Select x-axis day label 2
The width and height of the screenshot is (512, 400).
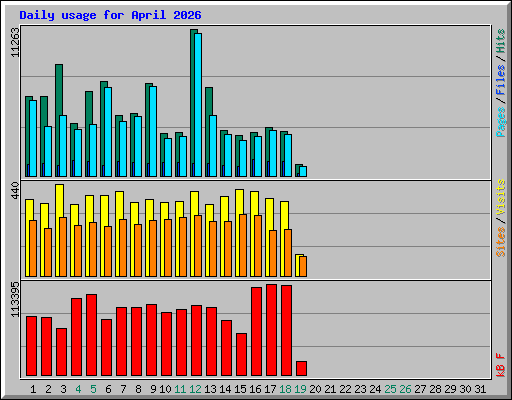48,389
